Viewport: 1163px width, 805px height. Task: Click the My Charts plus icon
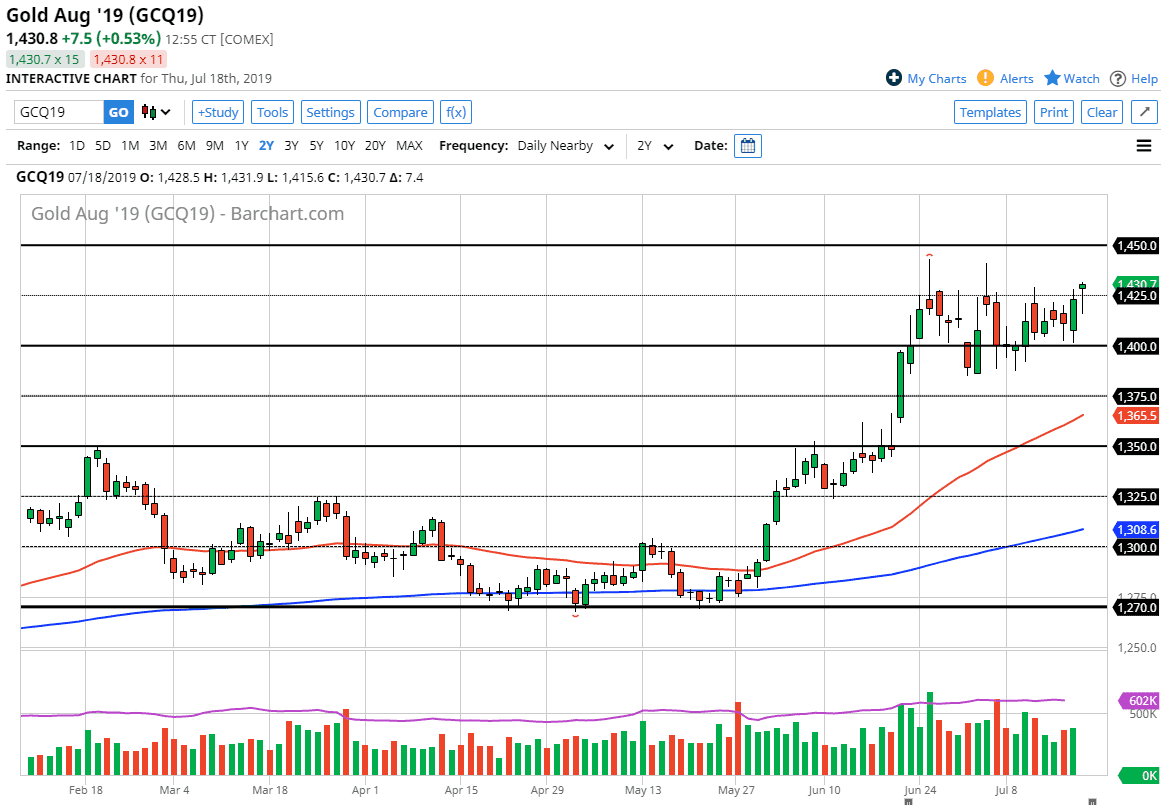[894, 78]
